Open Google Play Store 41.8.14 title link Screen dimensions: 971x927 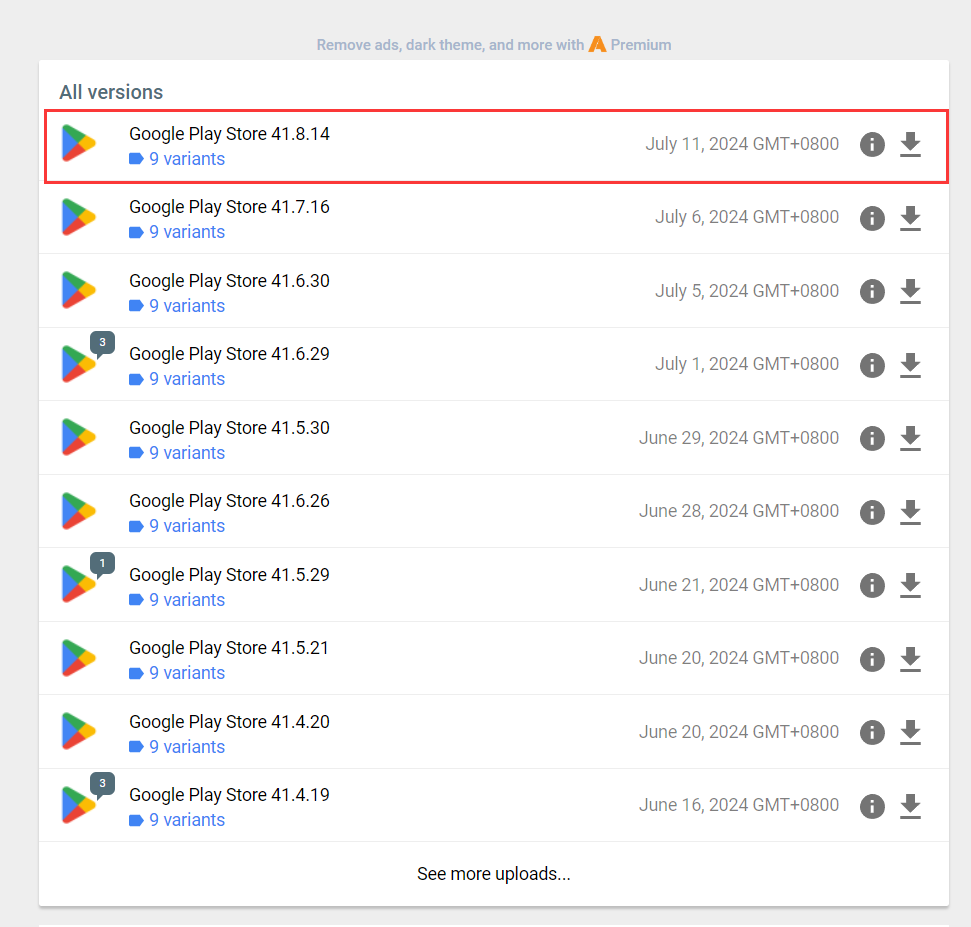click(x=229, y=134)
